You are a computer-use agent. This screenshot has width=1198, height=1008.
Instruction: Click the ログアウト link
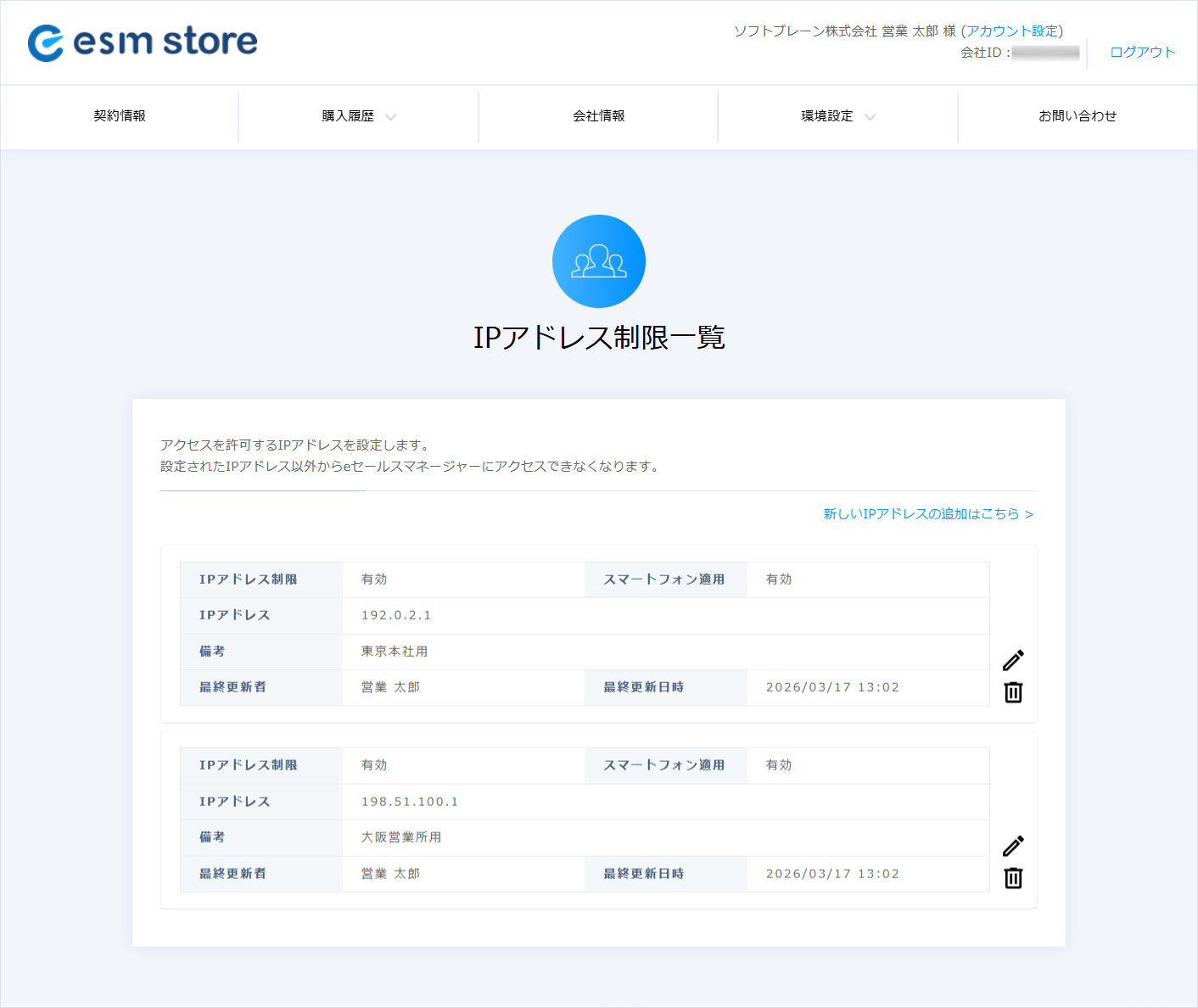coord(1142,52)
